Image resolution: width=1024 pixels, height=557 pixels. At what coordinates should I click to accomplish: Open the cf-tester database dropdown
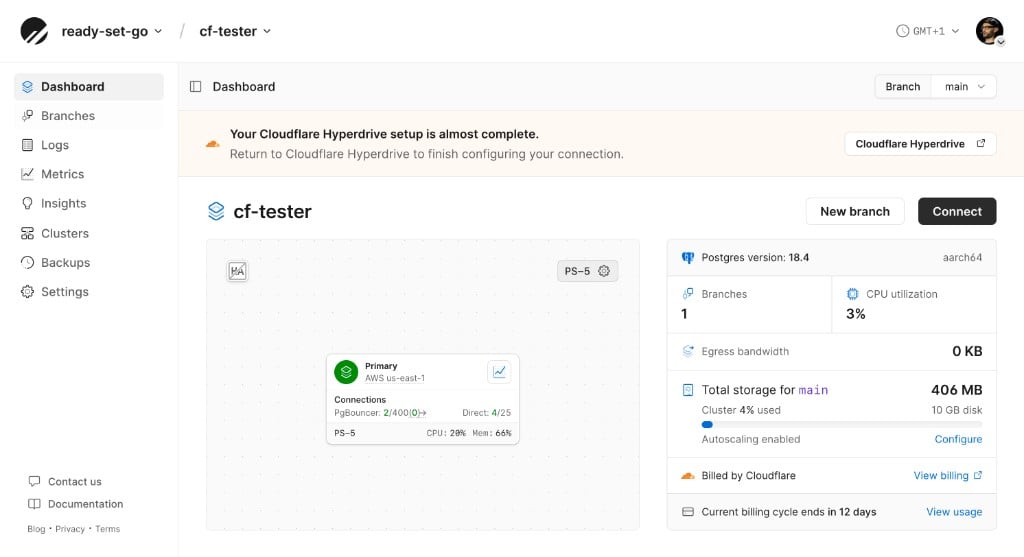[235, 31]
